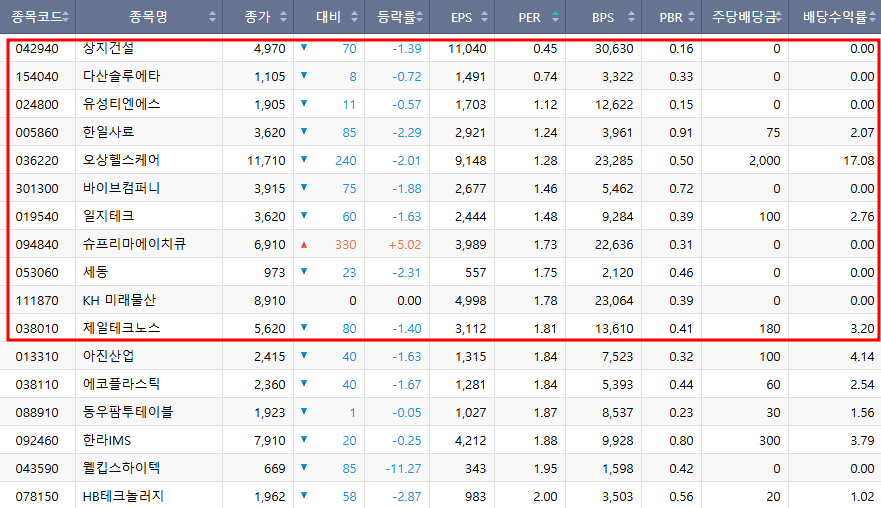Click the sort arrows in 종목명 header
Image resolution: width=881 pixels, height=508 pixels.
(x=212, y=17)
